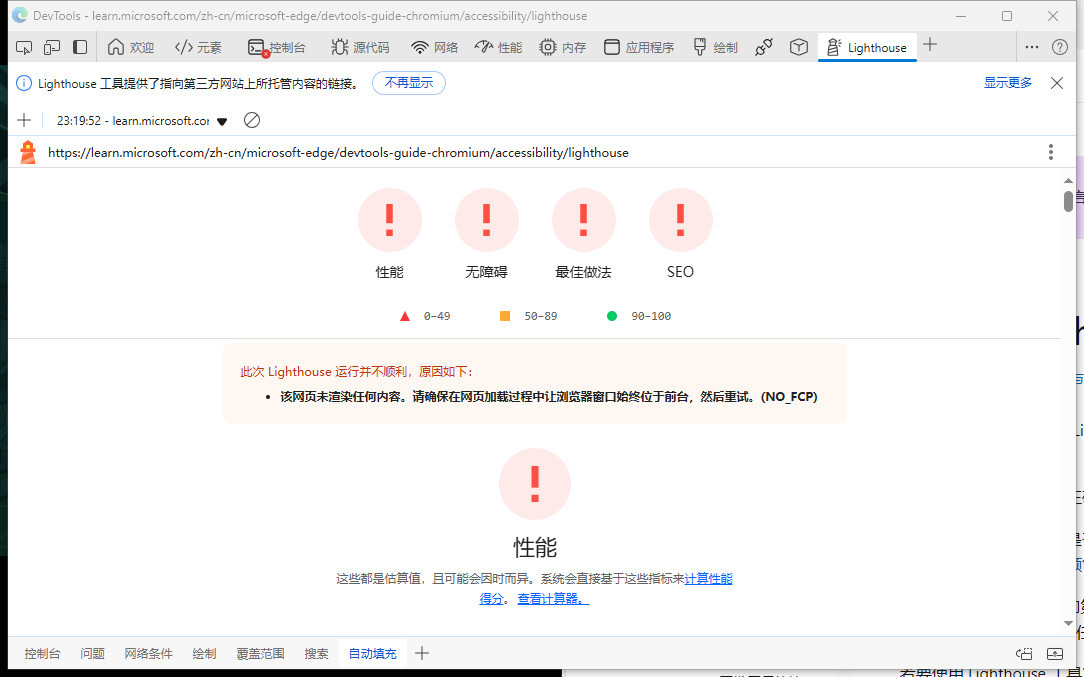The image size is (1084, 677).
Task: Open the 控制台 drawer tab at bottom
Action: (42, 653)
